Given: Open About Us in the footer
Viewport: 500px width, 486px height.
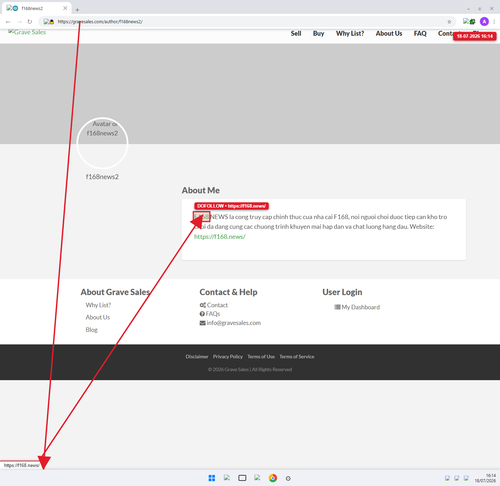Looking at the screenshot, I should click(x=98, y=317).
